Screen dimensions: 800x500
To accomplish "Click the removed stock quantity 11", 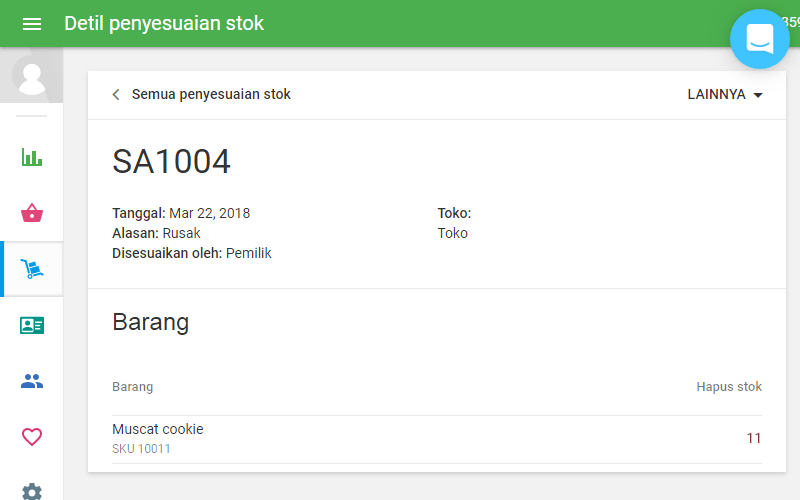I will pyautogui.click(x=754, y=438).
